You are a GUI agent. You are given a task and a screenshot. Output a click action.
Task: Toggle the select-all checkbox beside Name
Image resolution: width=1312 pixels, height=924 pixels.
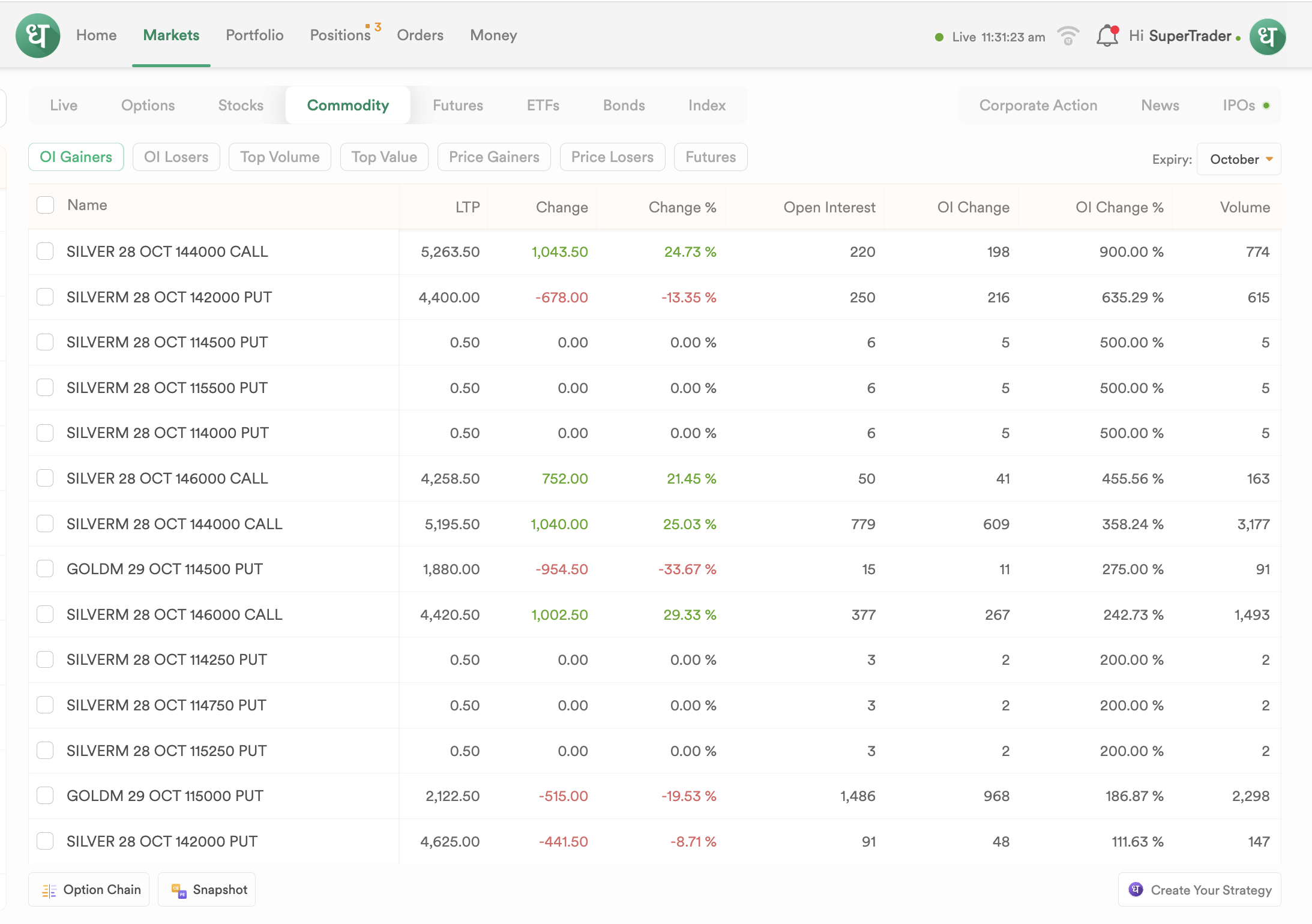click(46, 205)
